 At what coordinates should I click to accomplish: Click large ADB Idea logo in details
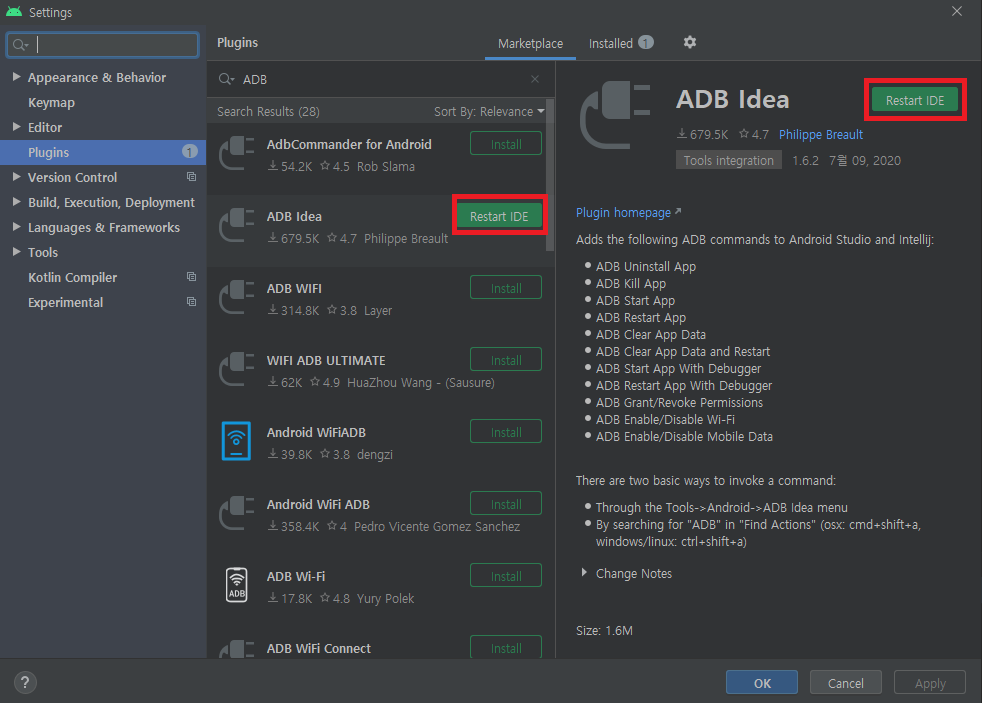point(615,116)
